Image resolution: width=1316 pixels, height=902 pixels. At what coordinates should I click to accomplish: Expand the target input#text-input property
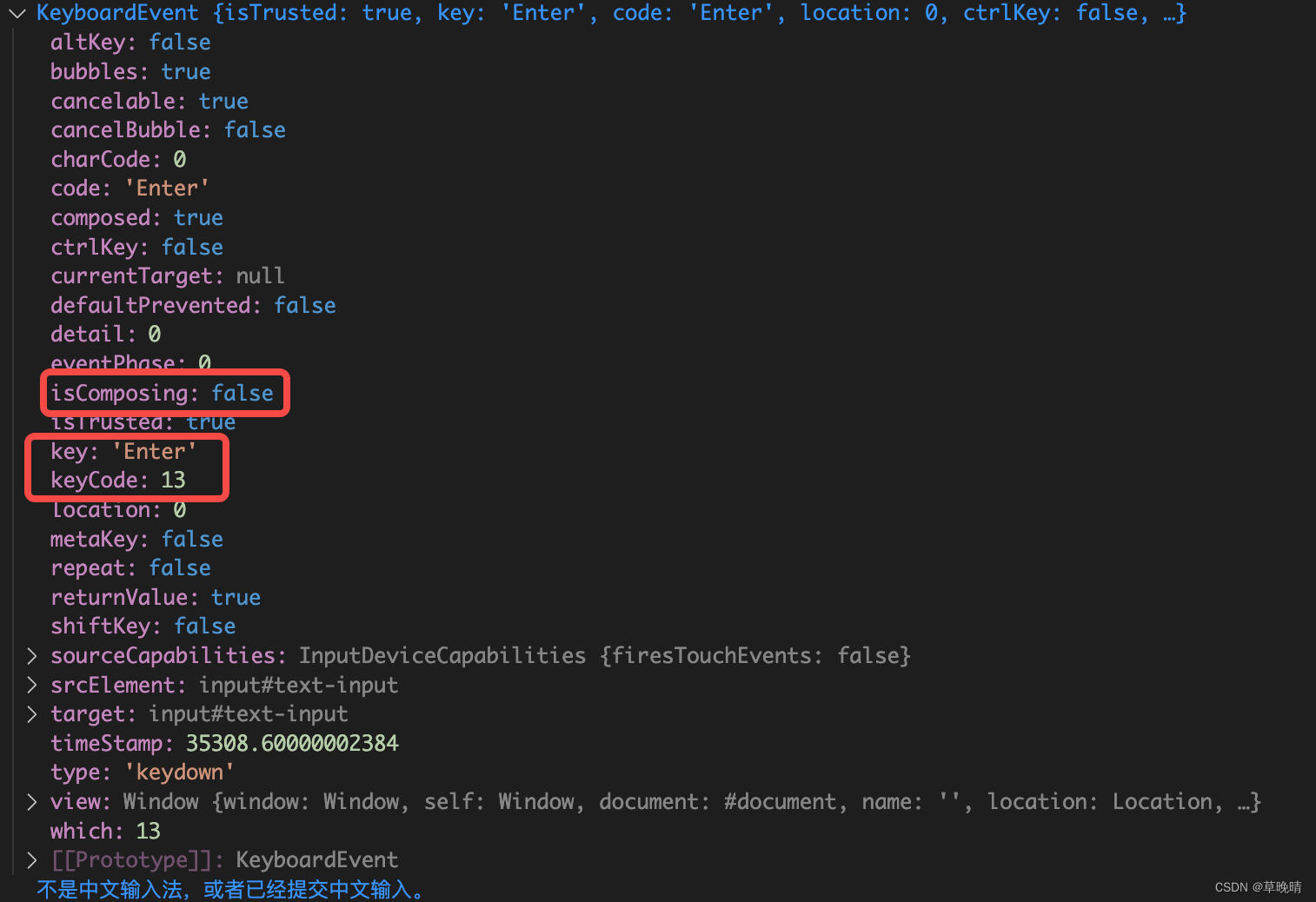(x=32, y=714)
